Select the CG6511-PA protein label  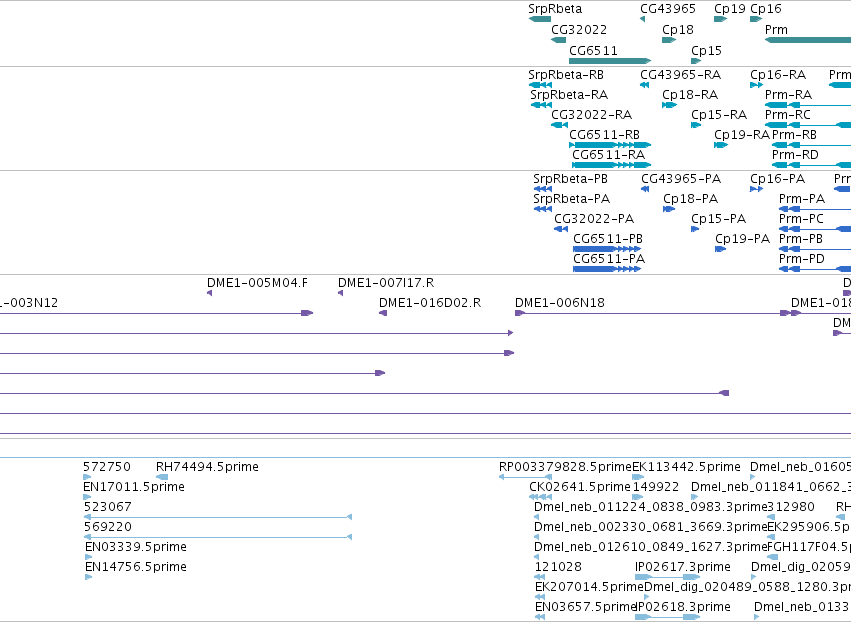(x=609, y=259)
